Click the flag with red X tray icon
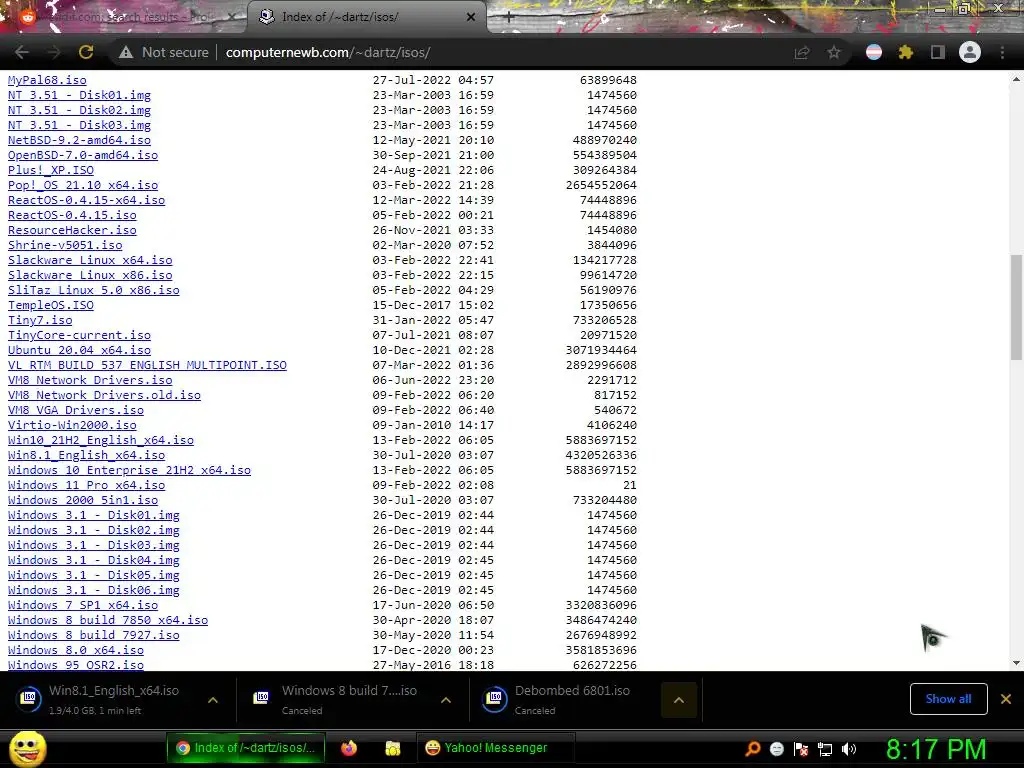Viewport: 1024px width, 768px height. tap(801, 749)
